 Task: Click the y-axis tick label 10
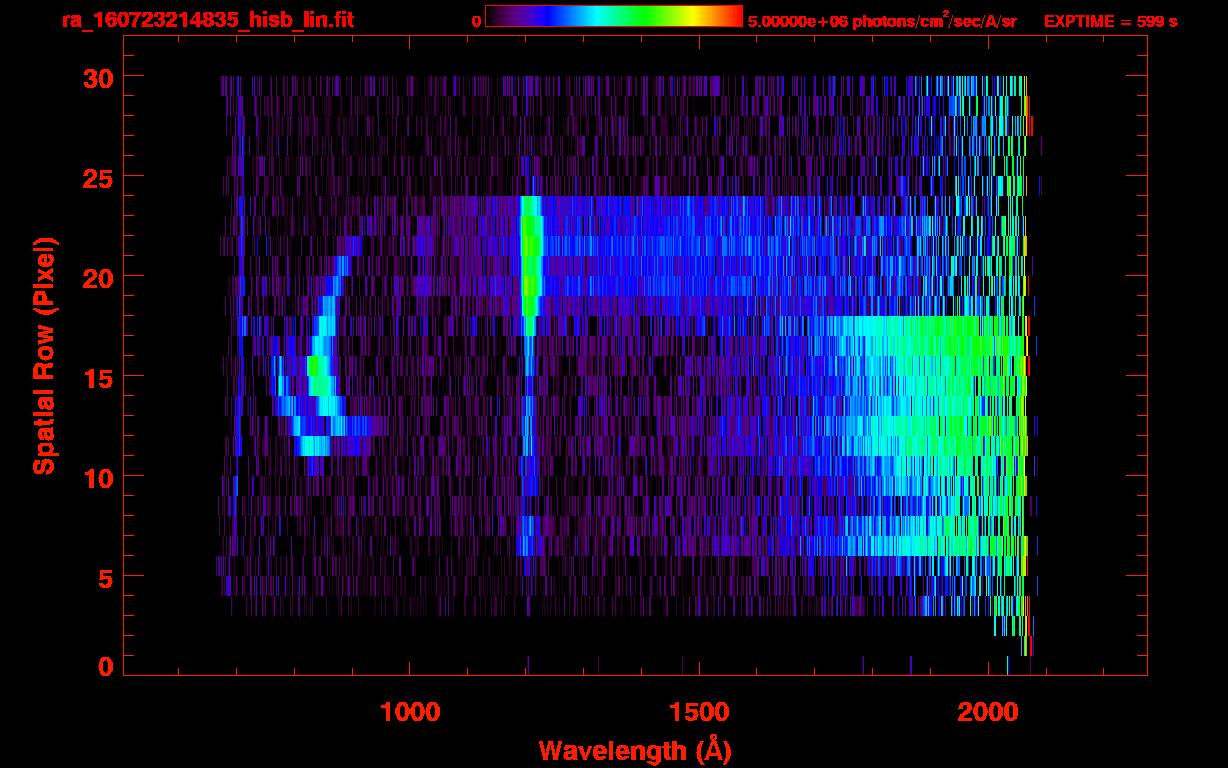click(96, 477)
